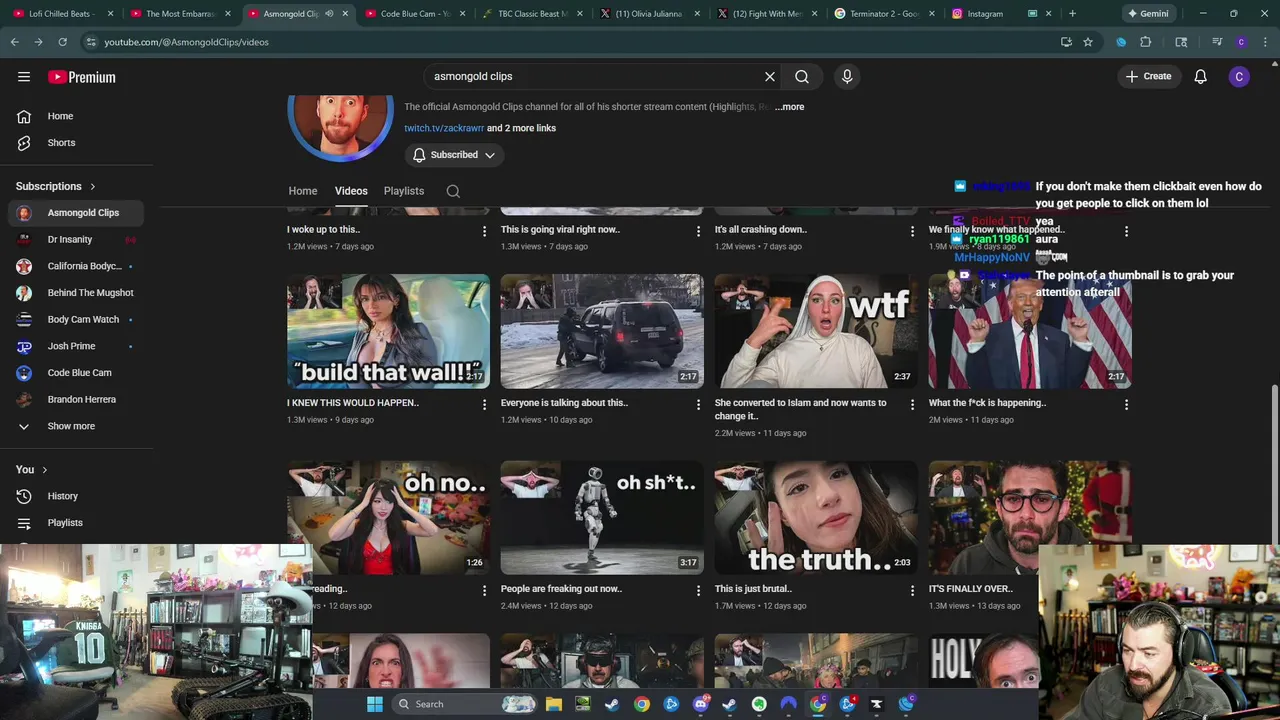Close the Olivia Julianna tab

pos(695,14)
